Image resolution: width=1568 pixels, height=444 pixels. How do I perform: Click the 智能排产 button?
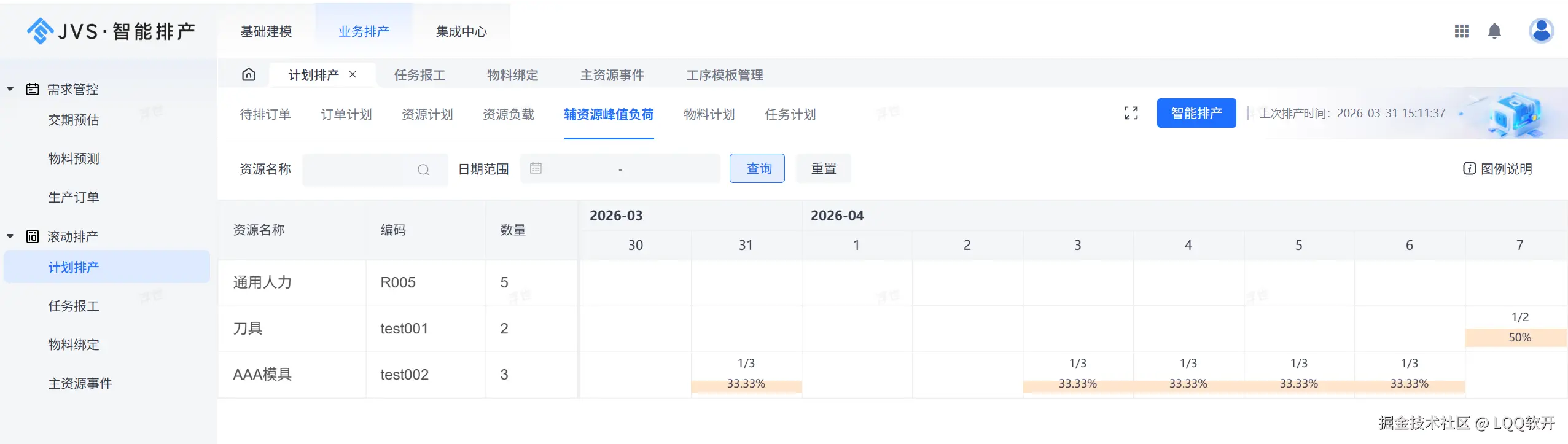[1196, 113]
